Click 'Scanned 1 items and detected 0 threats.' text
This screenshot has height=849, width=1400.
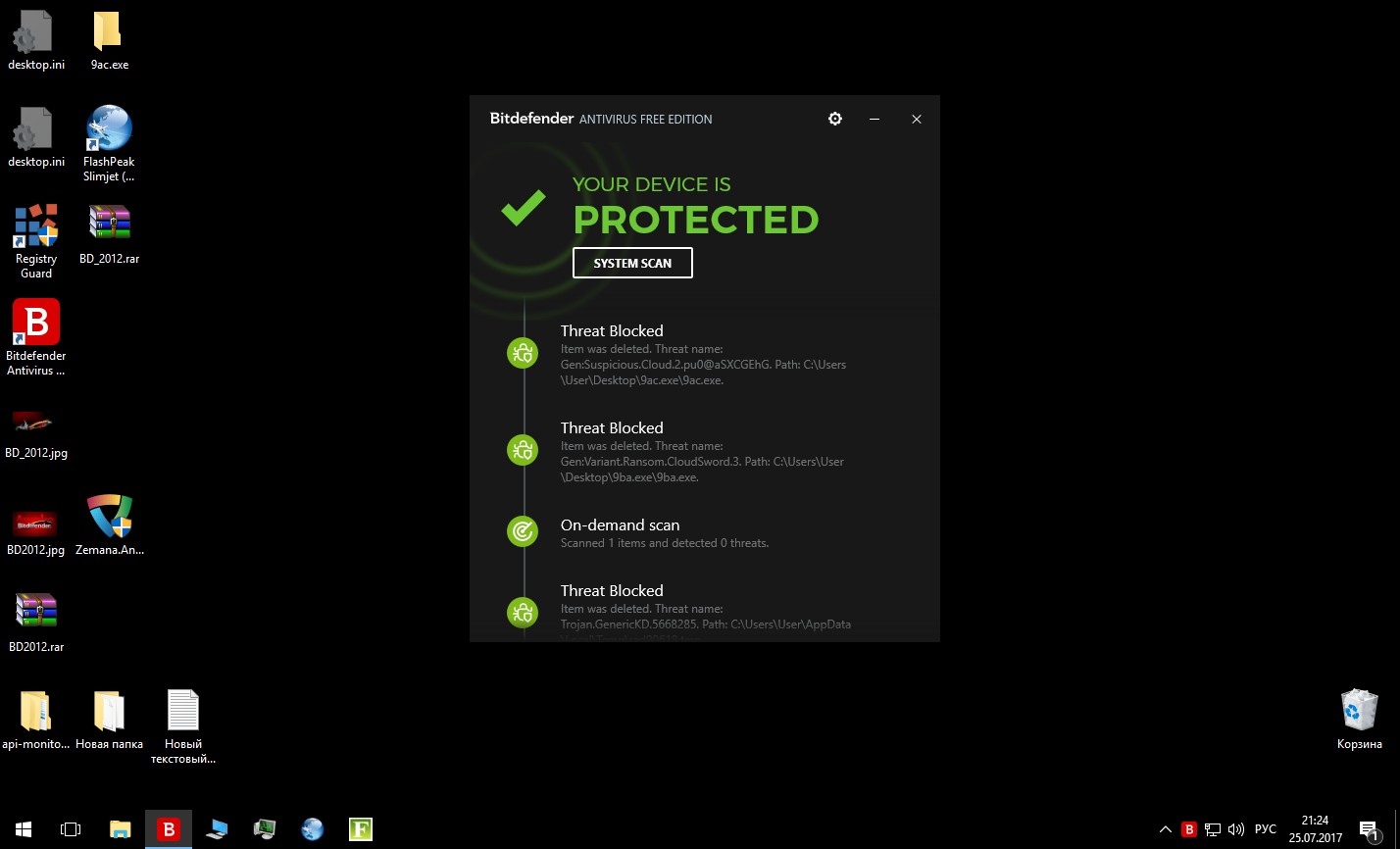665,543
